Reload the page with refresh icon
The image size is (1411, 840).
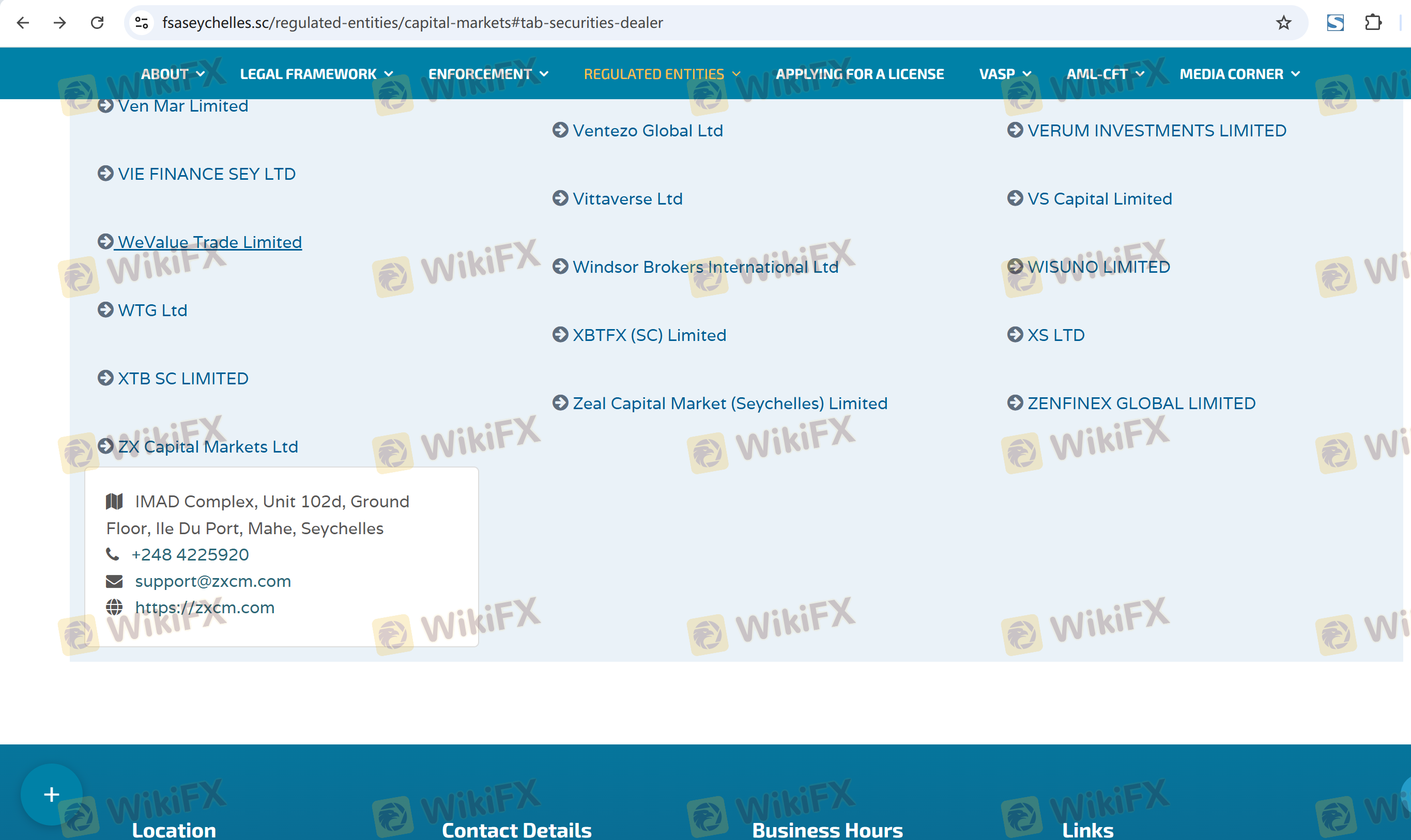coord(97,23)
